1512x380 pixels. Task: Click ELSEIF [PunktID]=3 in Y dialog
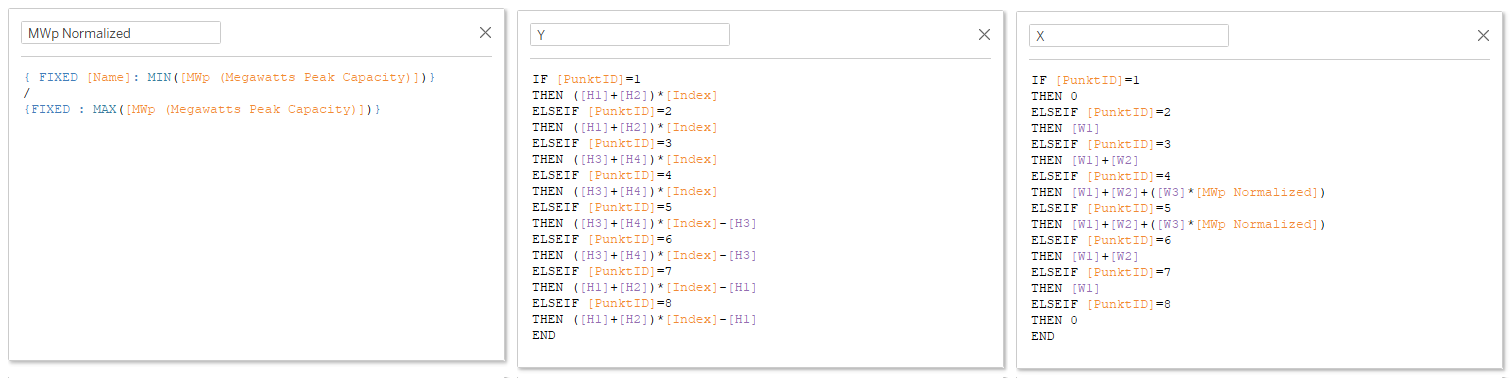602,143
